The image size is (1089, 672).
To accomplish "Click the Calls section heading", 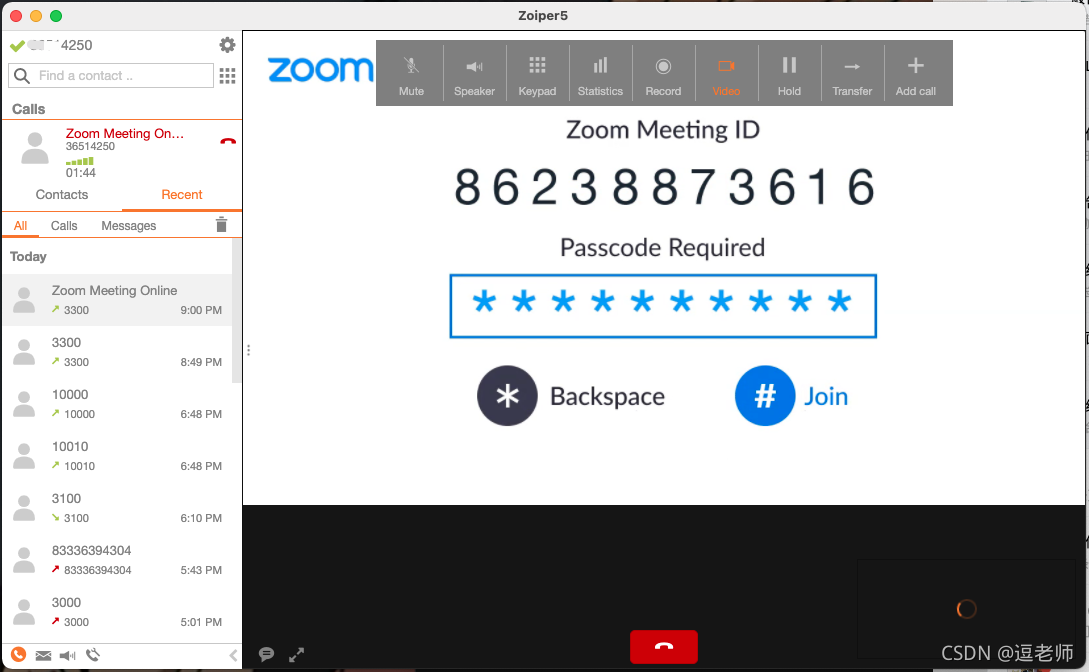I will (x=28, y=109).
